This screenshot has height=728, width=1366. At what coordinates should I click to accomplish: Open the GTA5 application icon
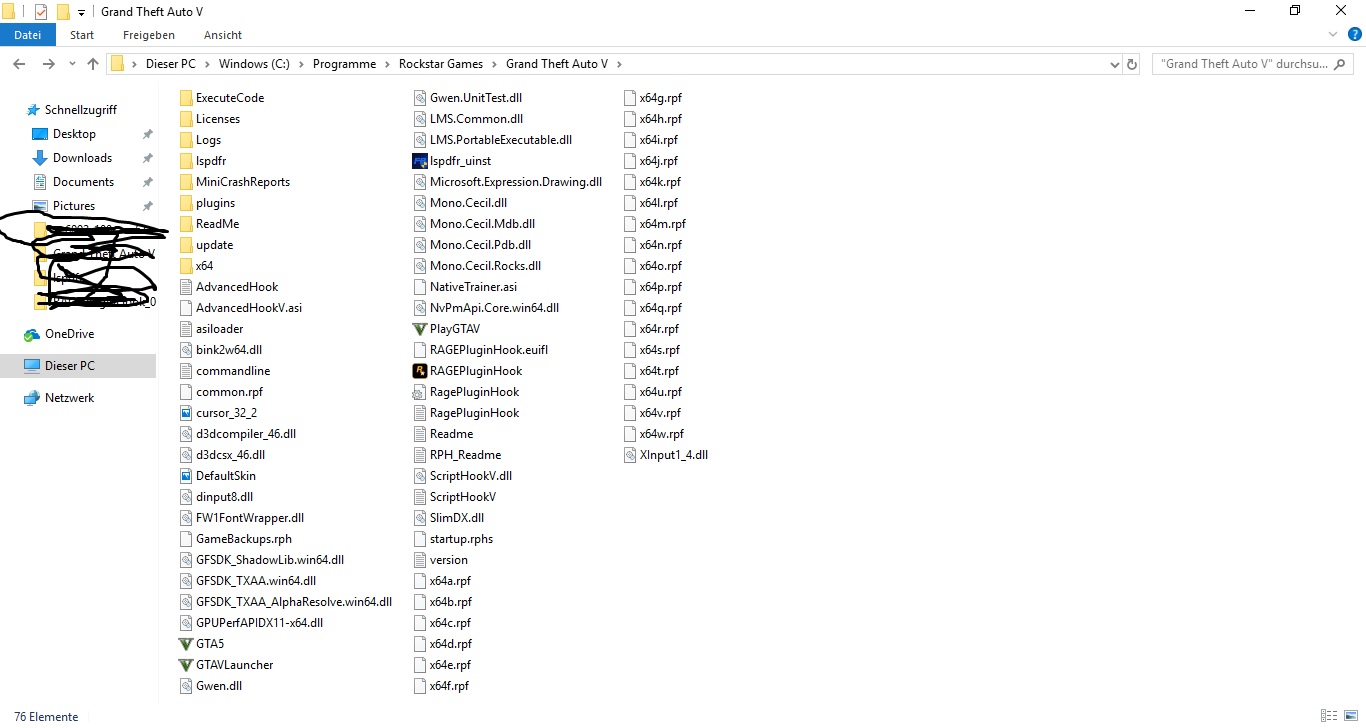(x=185, y=644)
